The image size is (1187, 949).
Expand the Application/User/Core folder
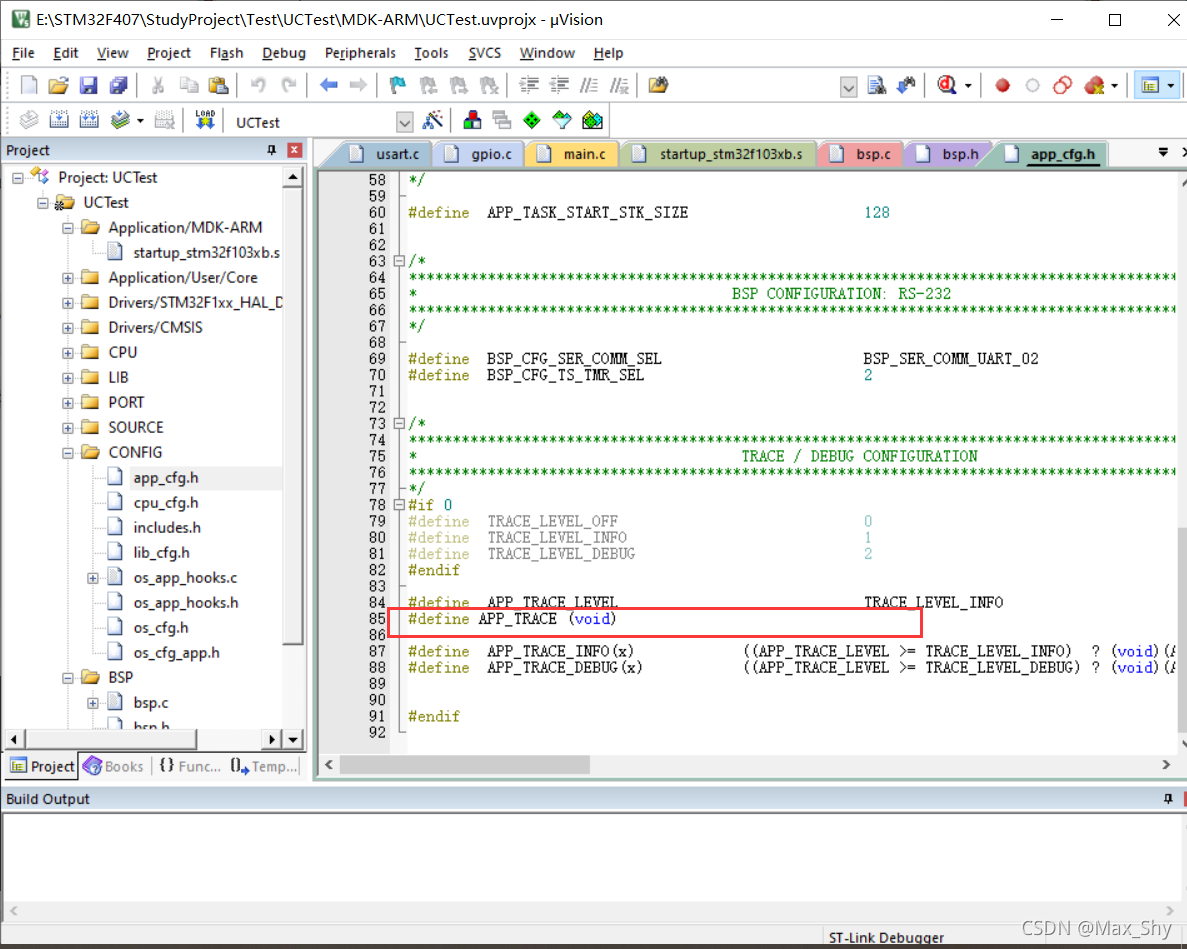(67, 278)
